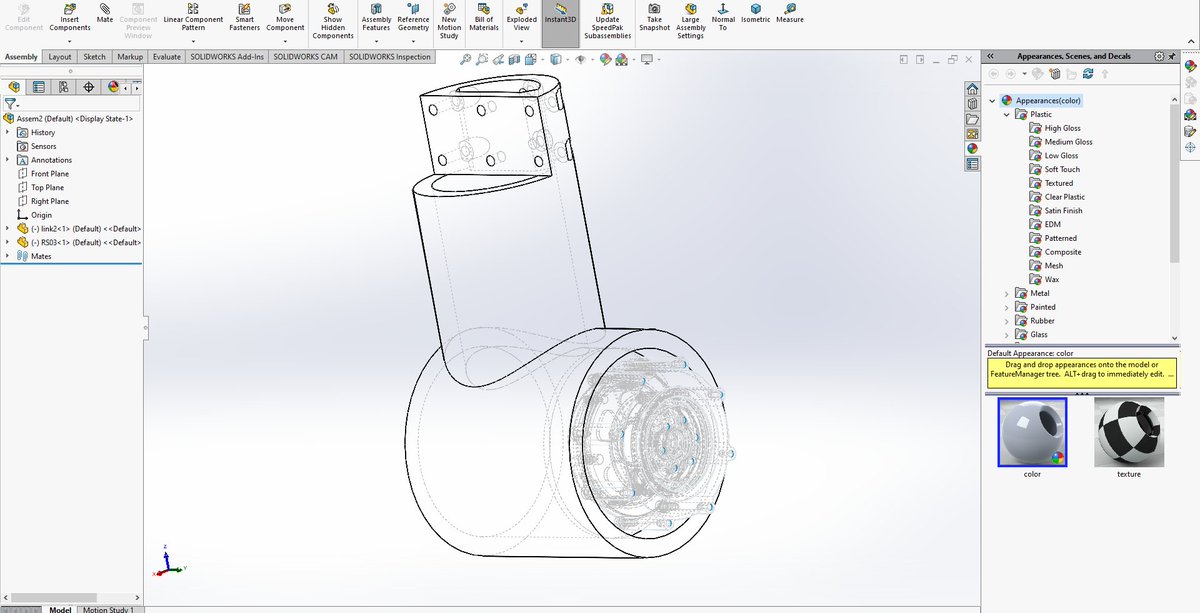Select the Mate tool
The height and width of the screenshot is (613, 1200).
(104, 15)
